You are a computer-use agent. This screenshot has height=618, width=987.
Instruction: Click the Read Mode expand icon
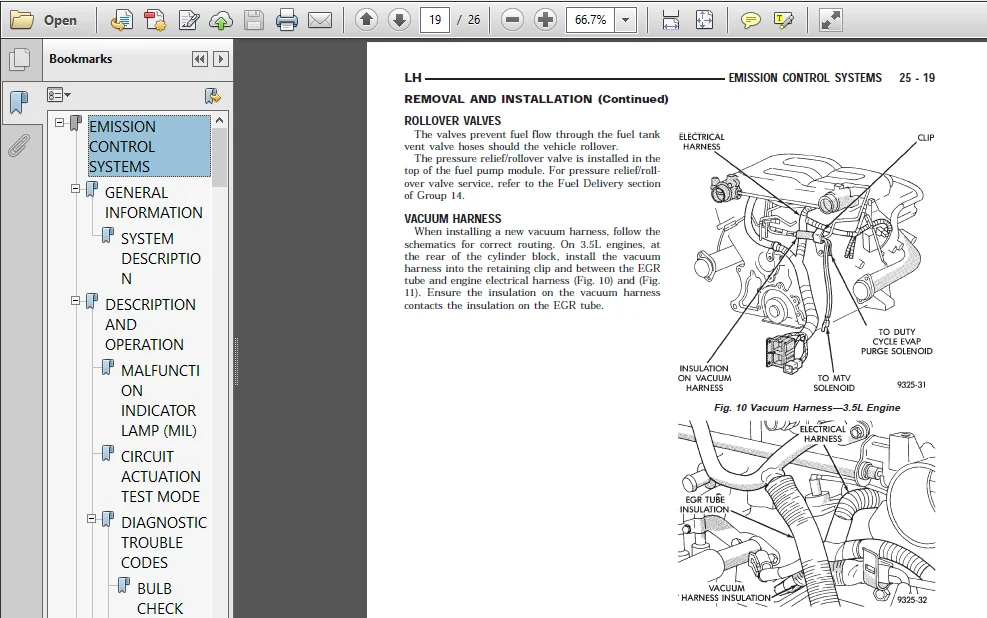click(x=831, y=20)
